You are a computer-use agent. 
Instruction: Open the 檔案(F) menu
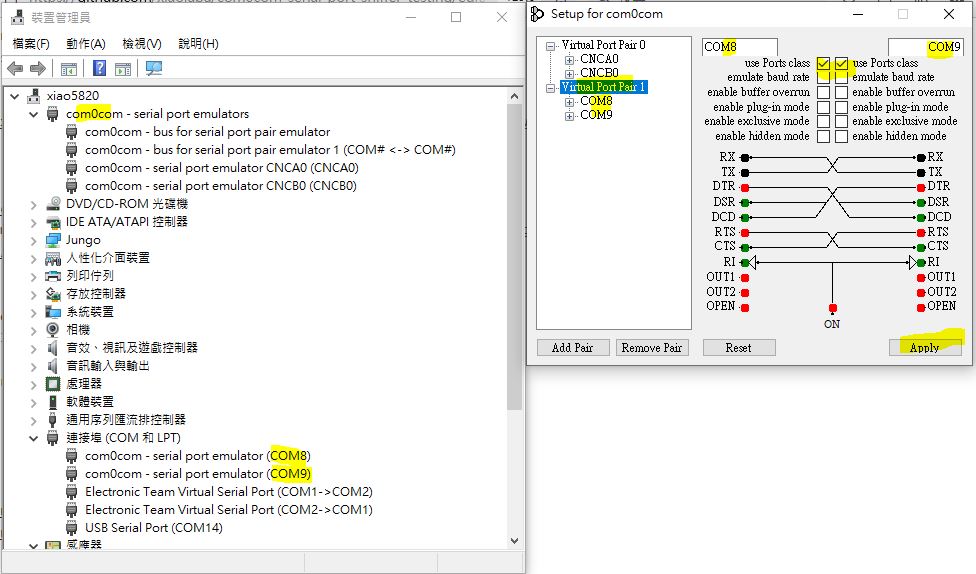pos(31,44)
